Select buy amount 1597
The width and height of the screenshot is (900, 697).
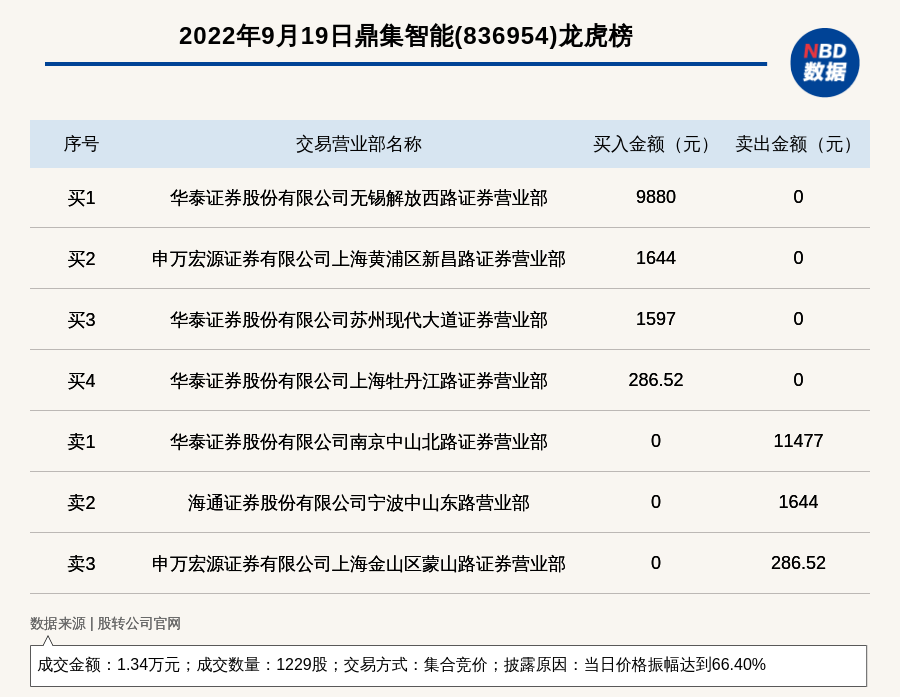coord(655,319)
